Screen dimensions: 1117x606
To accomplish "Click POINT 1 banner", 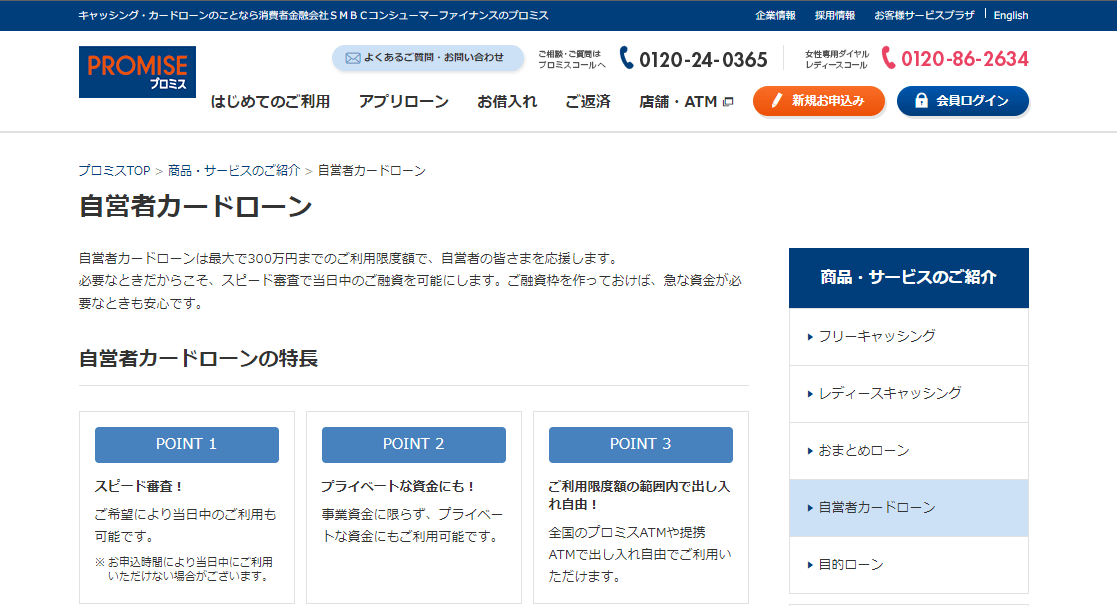I will coord(187,444).
